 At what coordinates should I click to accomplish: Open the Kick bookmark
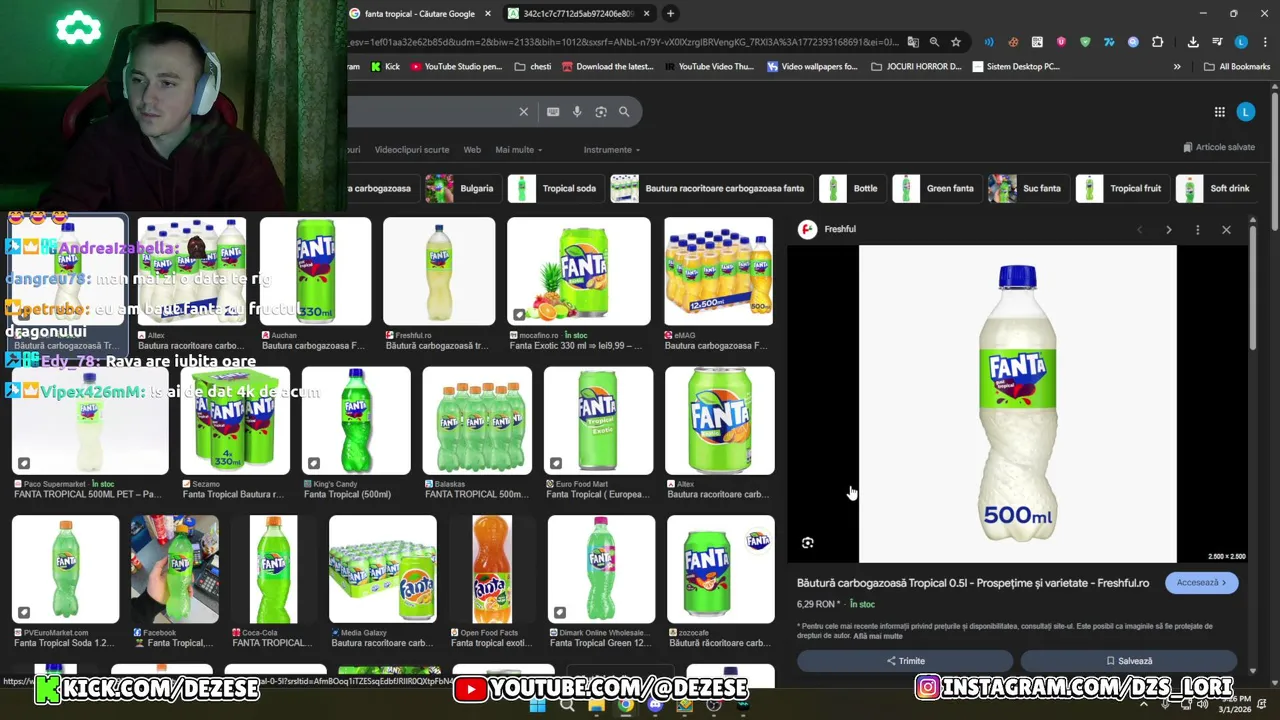(x=385, y=67)
